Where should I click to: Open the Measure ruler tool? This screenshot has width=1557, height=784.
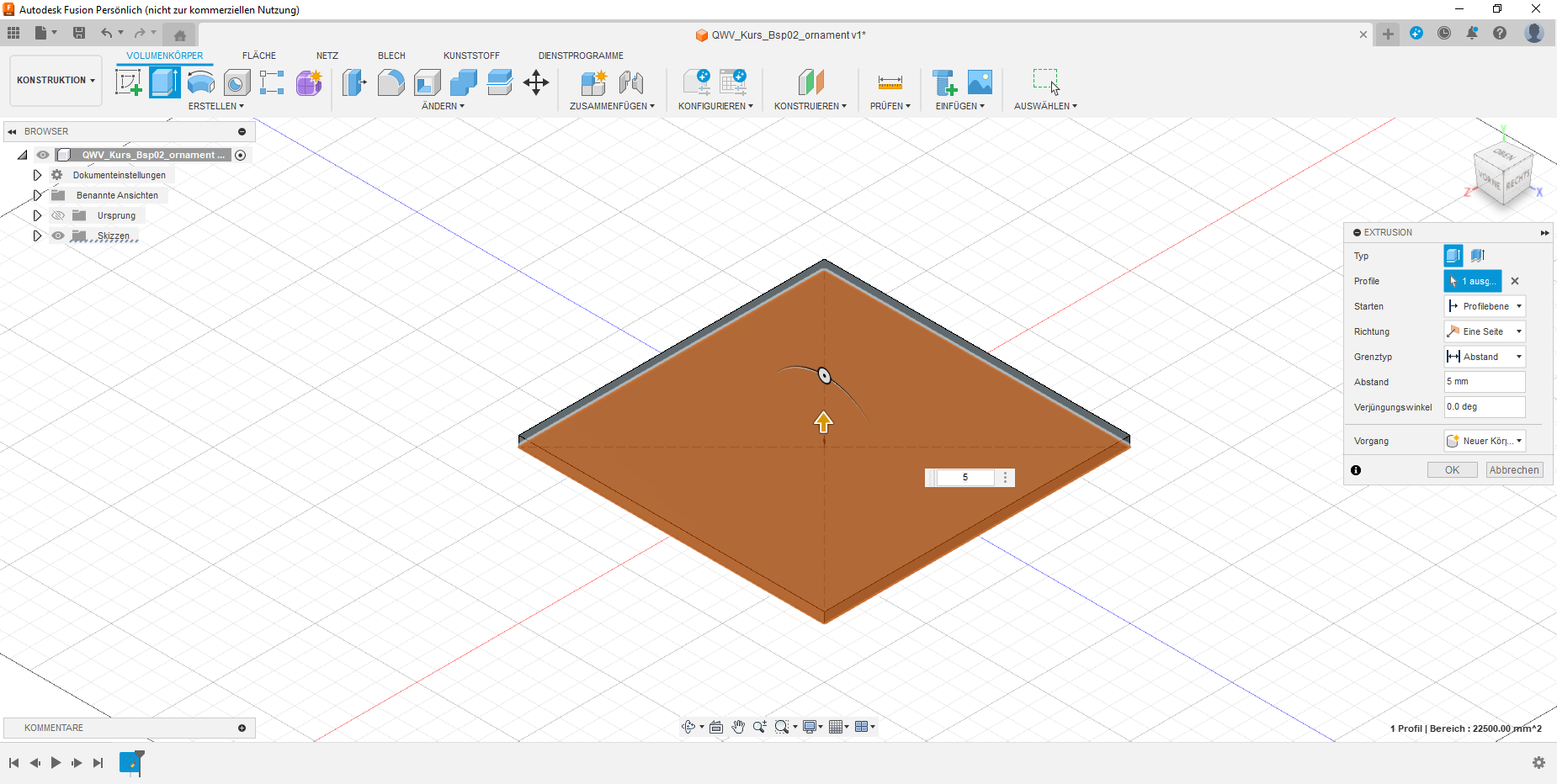pos(890,82)
